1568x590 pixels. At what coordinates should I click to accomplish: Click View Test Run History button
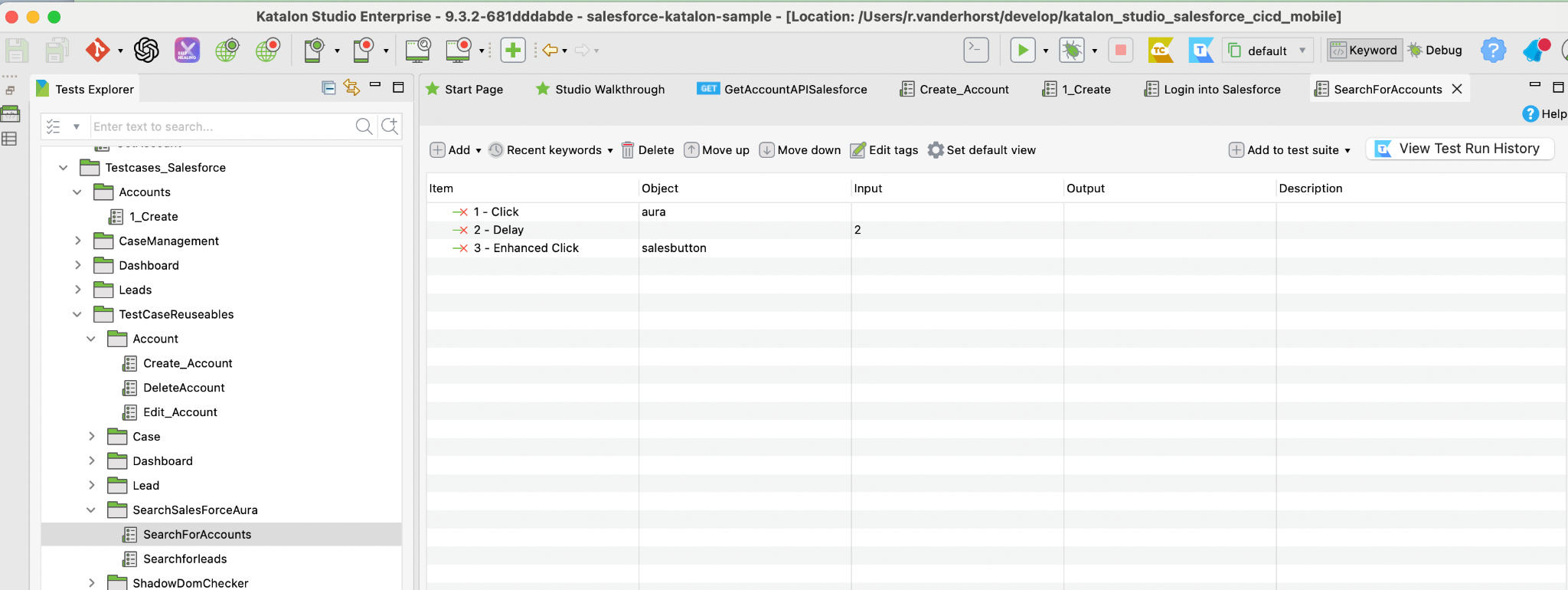1459,149
